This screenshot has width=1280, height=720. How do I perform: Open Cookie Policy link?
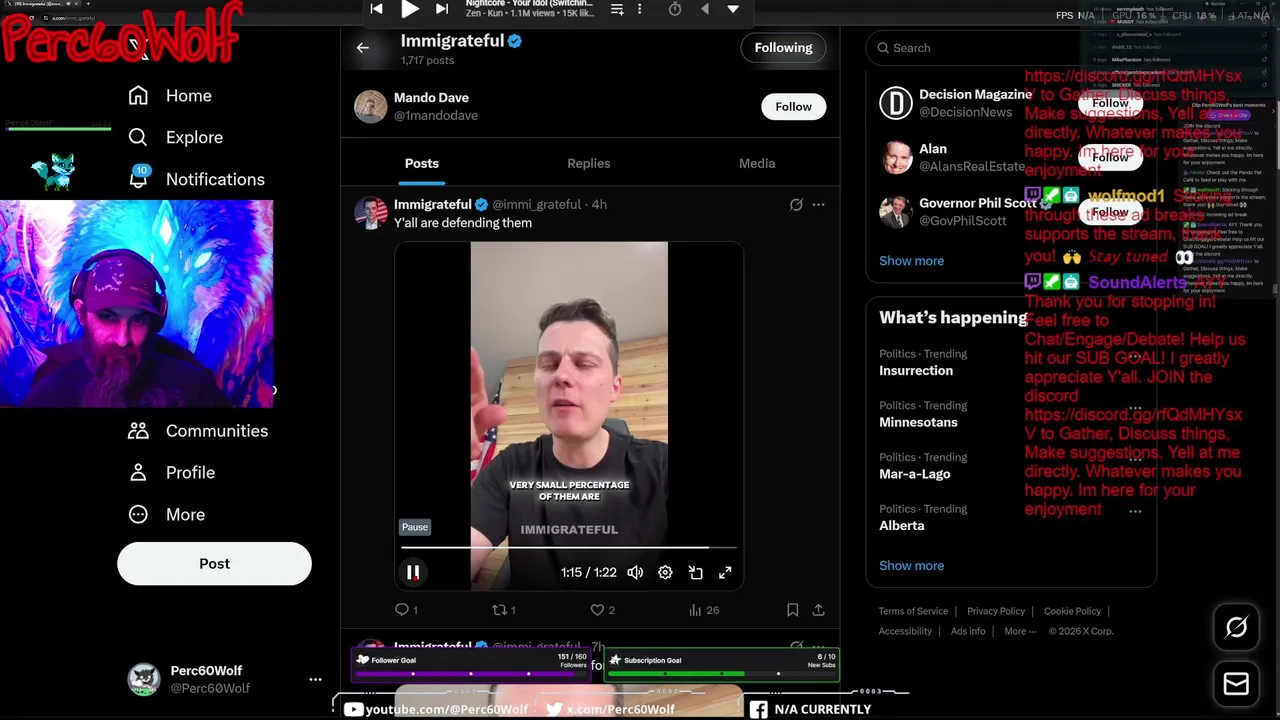click(1072, 611)
